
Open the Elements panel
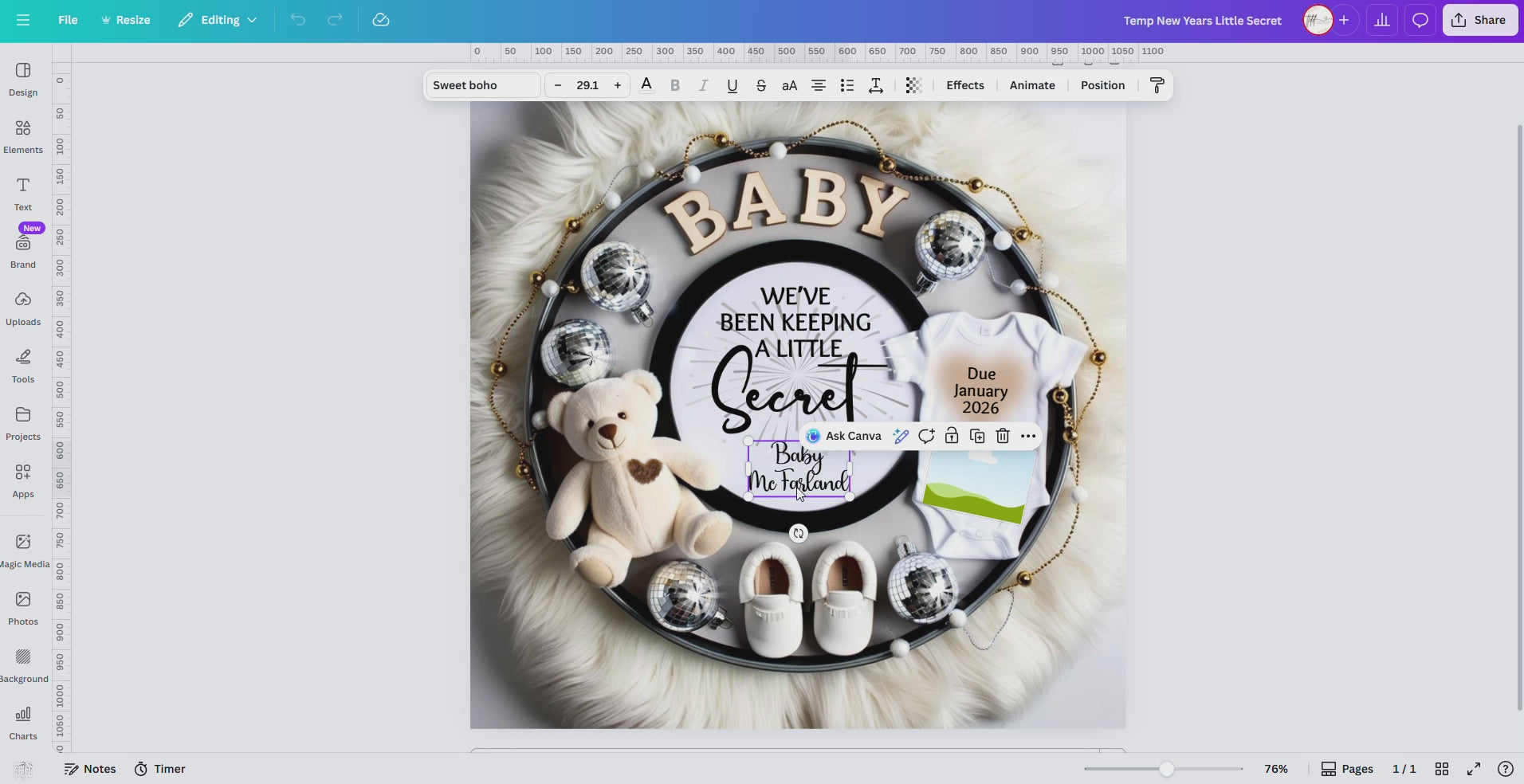pyautogui.click(x=22, y=135)
